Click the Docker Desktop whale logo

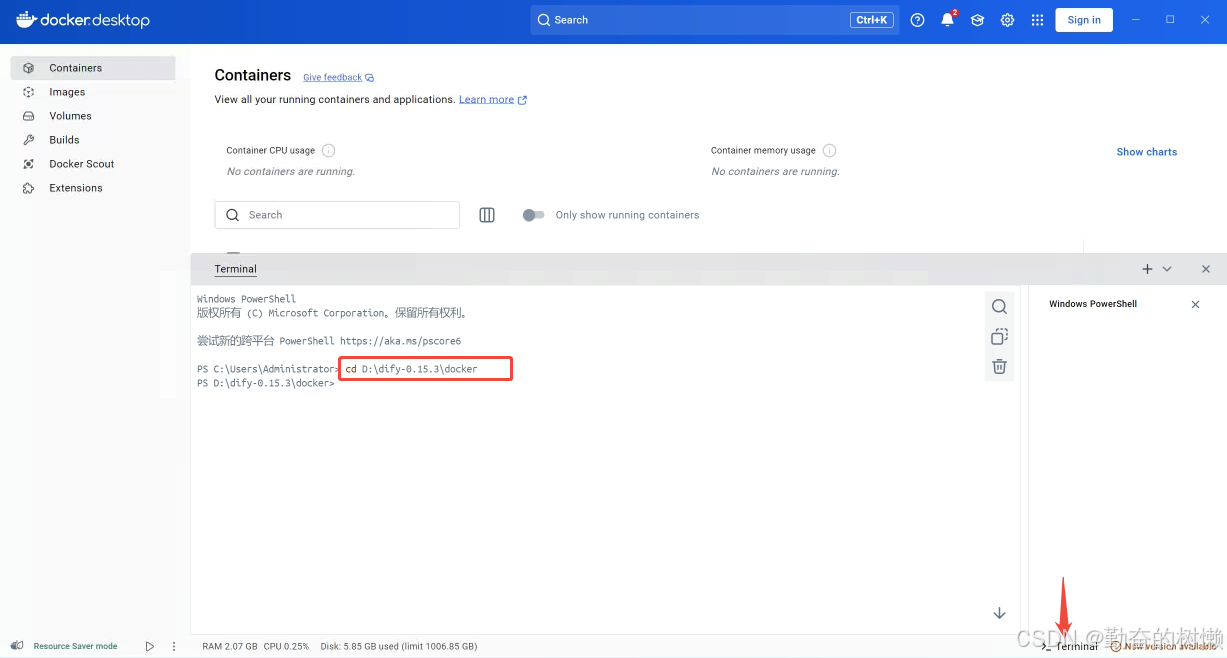pos(26,19)
